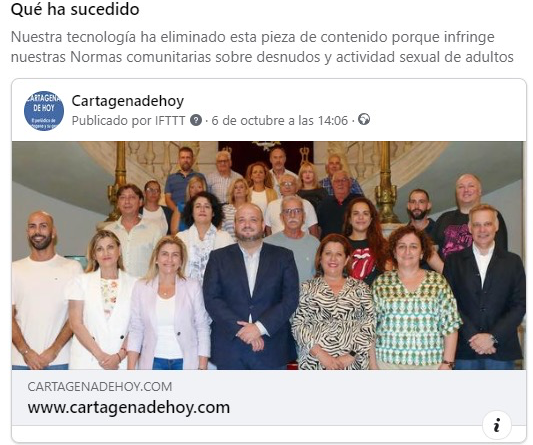The width and height of the screenshot is (533, 445).
Task: Click the question mark icon beside IFTTT
Action: click(196, 120)
